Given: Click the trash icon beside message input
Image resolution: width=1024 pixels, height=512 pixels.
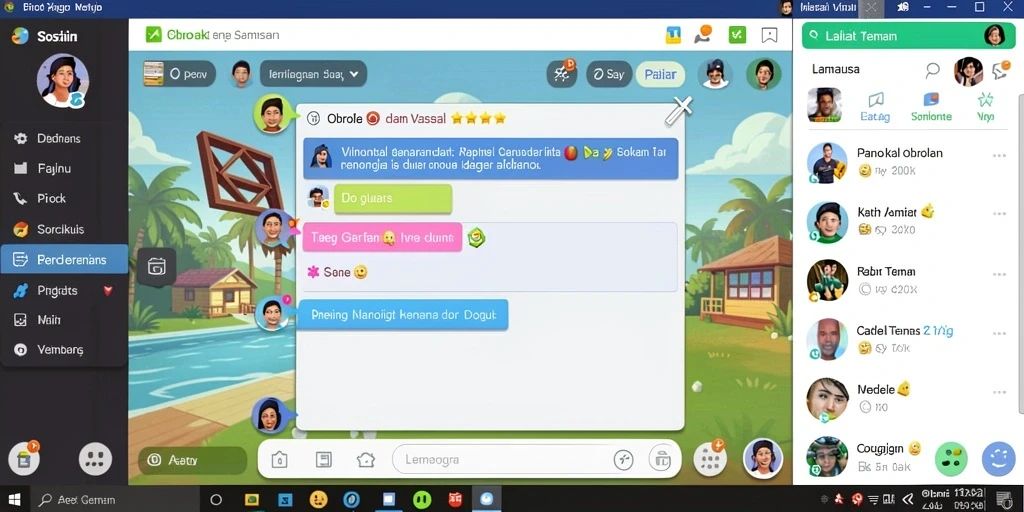Looking at the screenshot, I should 662,460.
